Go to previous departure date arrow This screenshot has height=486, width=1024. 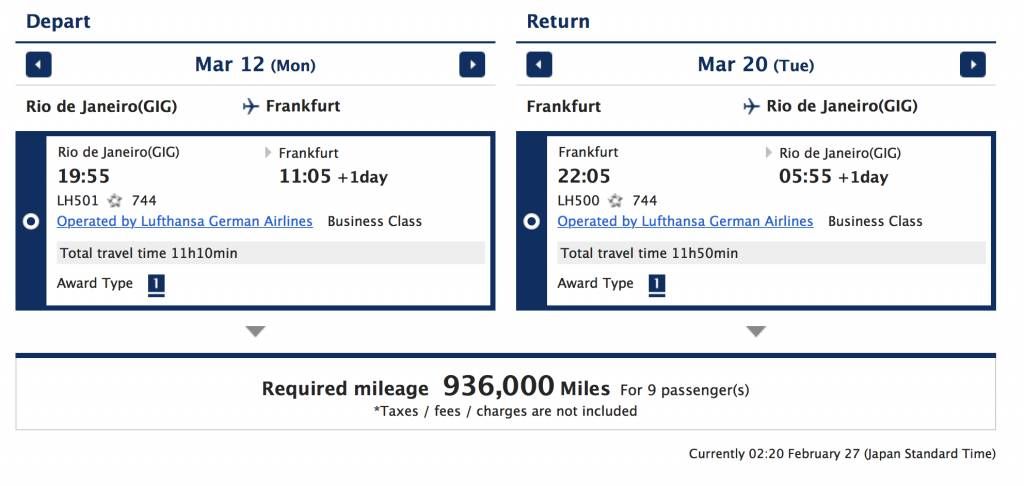click(39, 65)
